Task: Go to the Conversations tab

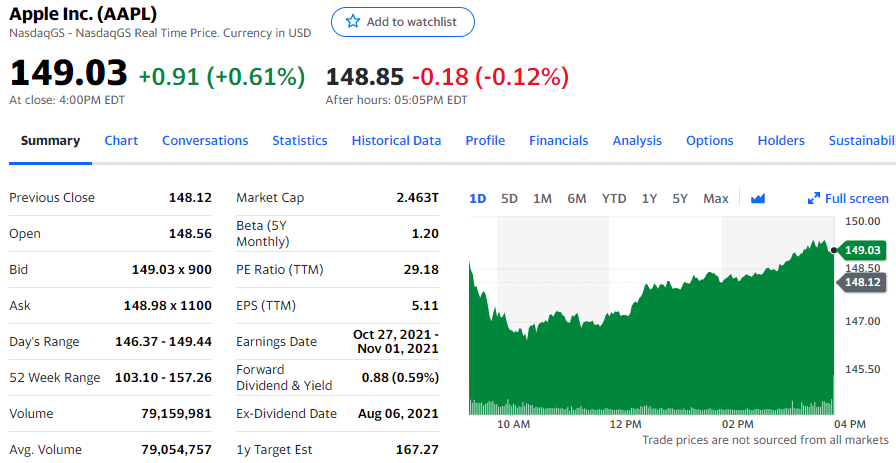Action: pyautogui.click(x=205, y=140)
